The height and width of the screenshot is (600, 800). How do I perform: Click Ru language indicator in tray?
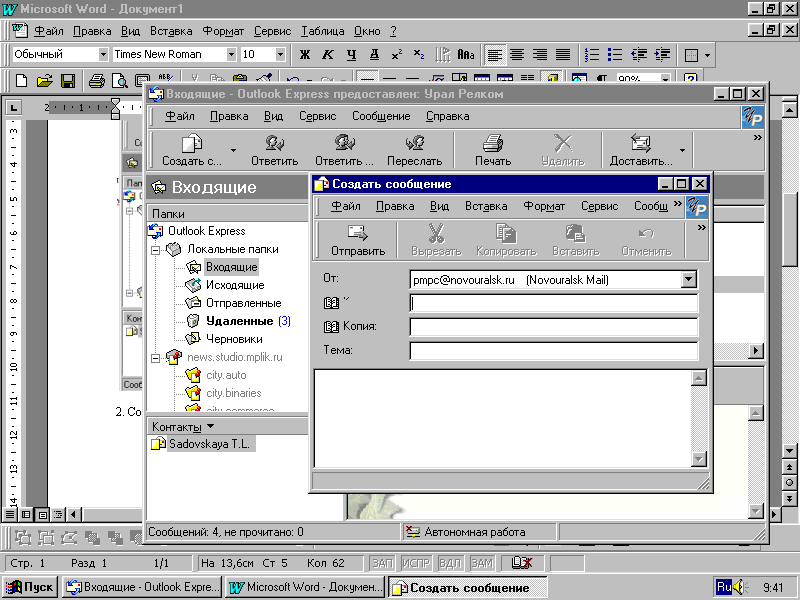click(724, 587)
